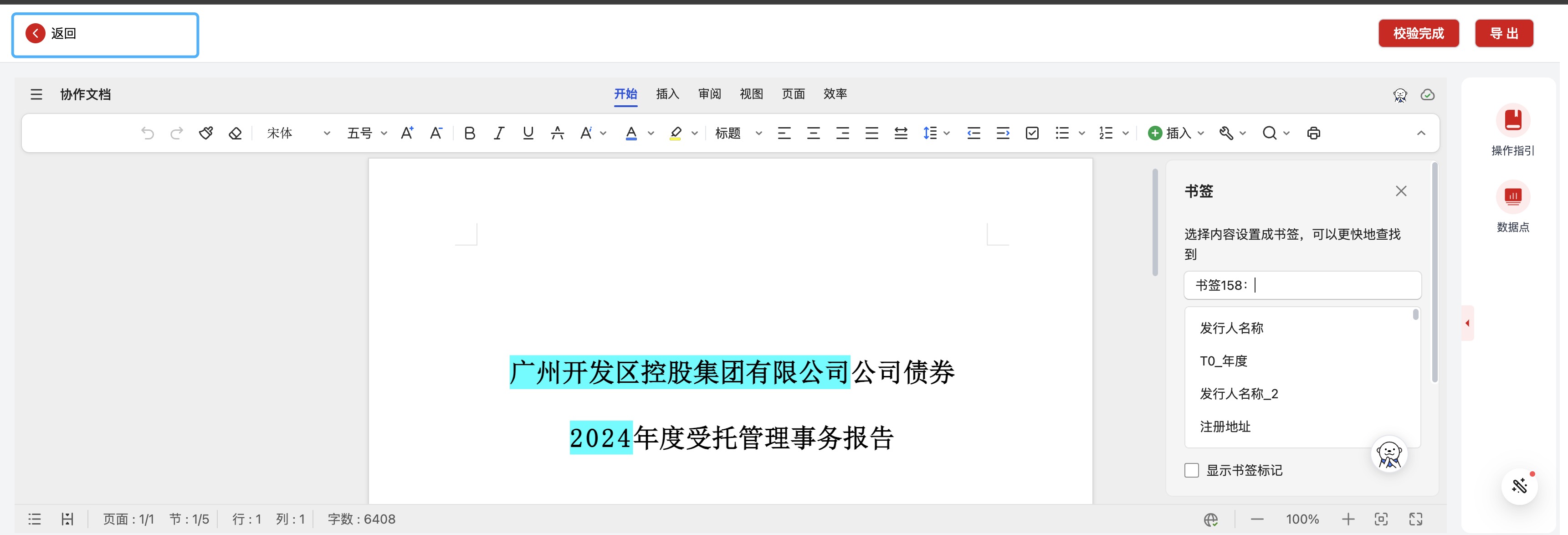The image size is (1568, 535).
Task: Apply yellow highlighter color
Action: (x=675, y=133)
